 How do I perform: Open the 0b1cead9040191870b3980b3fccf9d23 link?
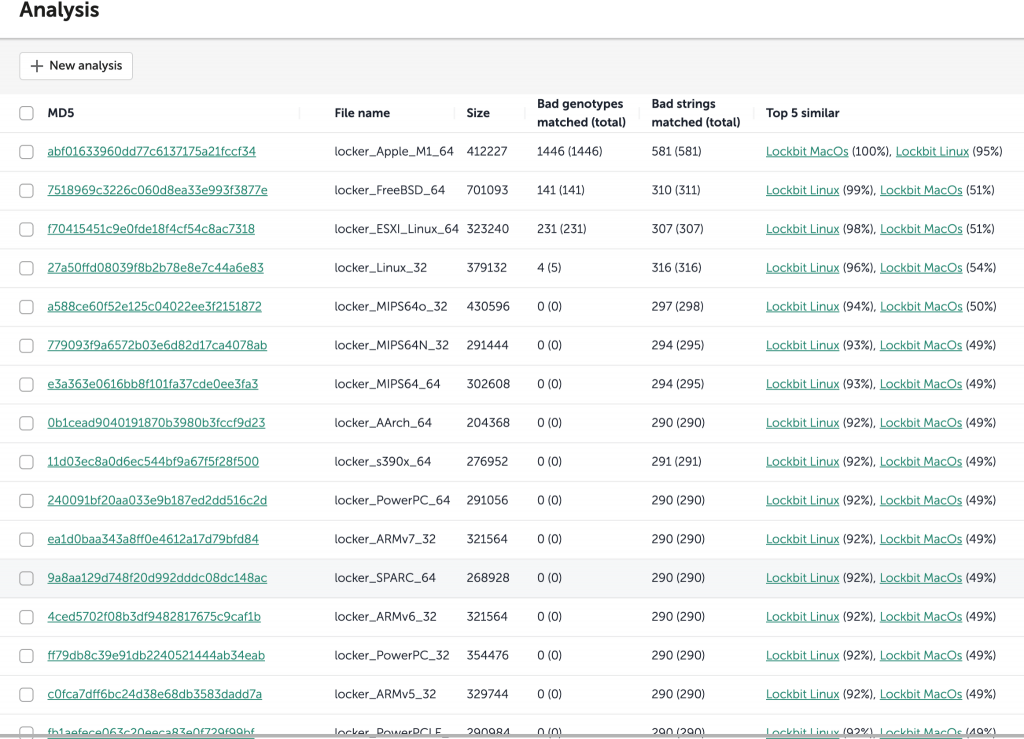156,423
